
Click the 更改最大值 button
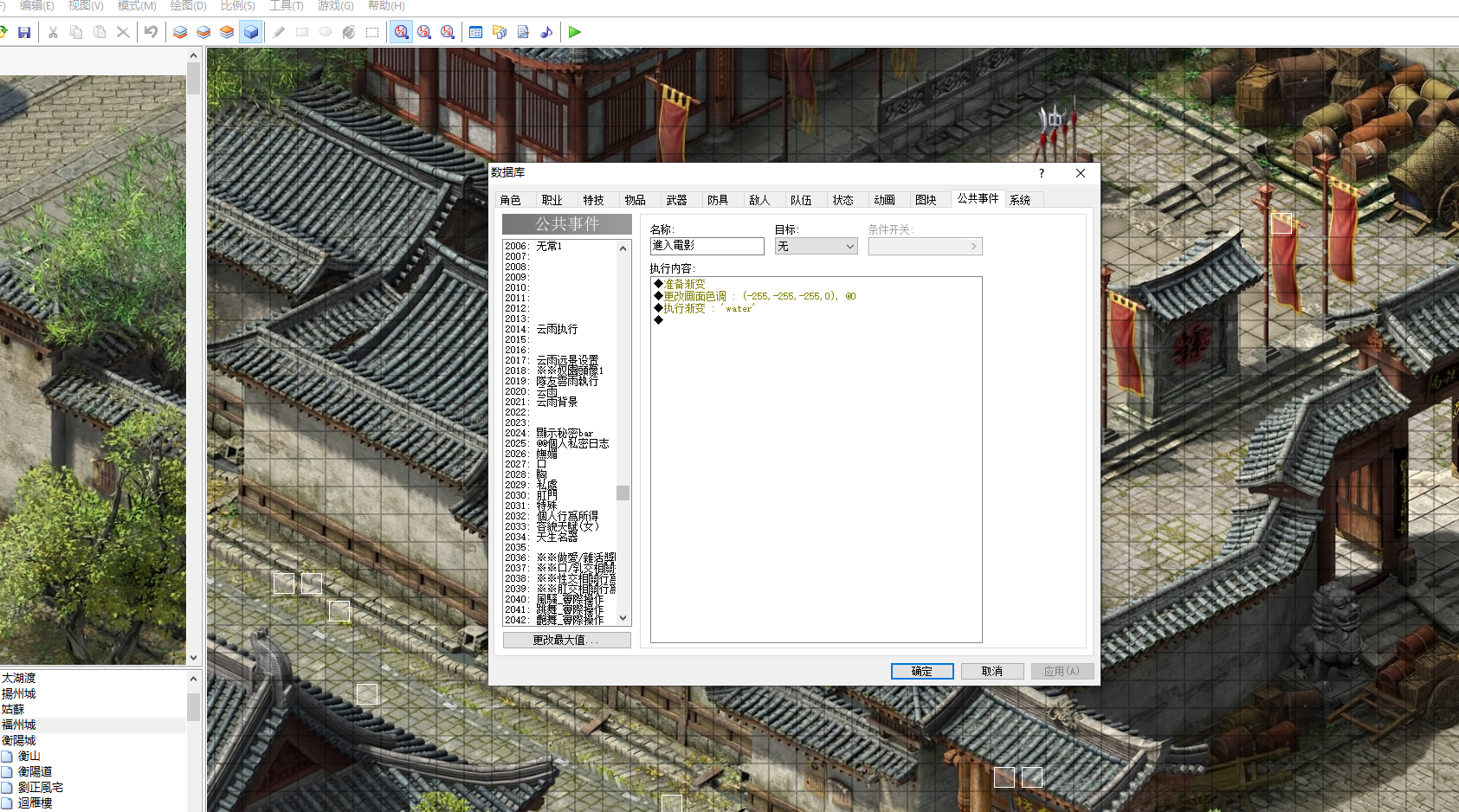click(567, 640)
